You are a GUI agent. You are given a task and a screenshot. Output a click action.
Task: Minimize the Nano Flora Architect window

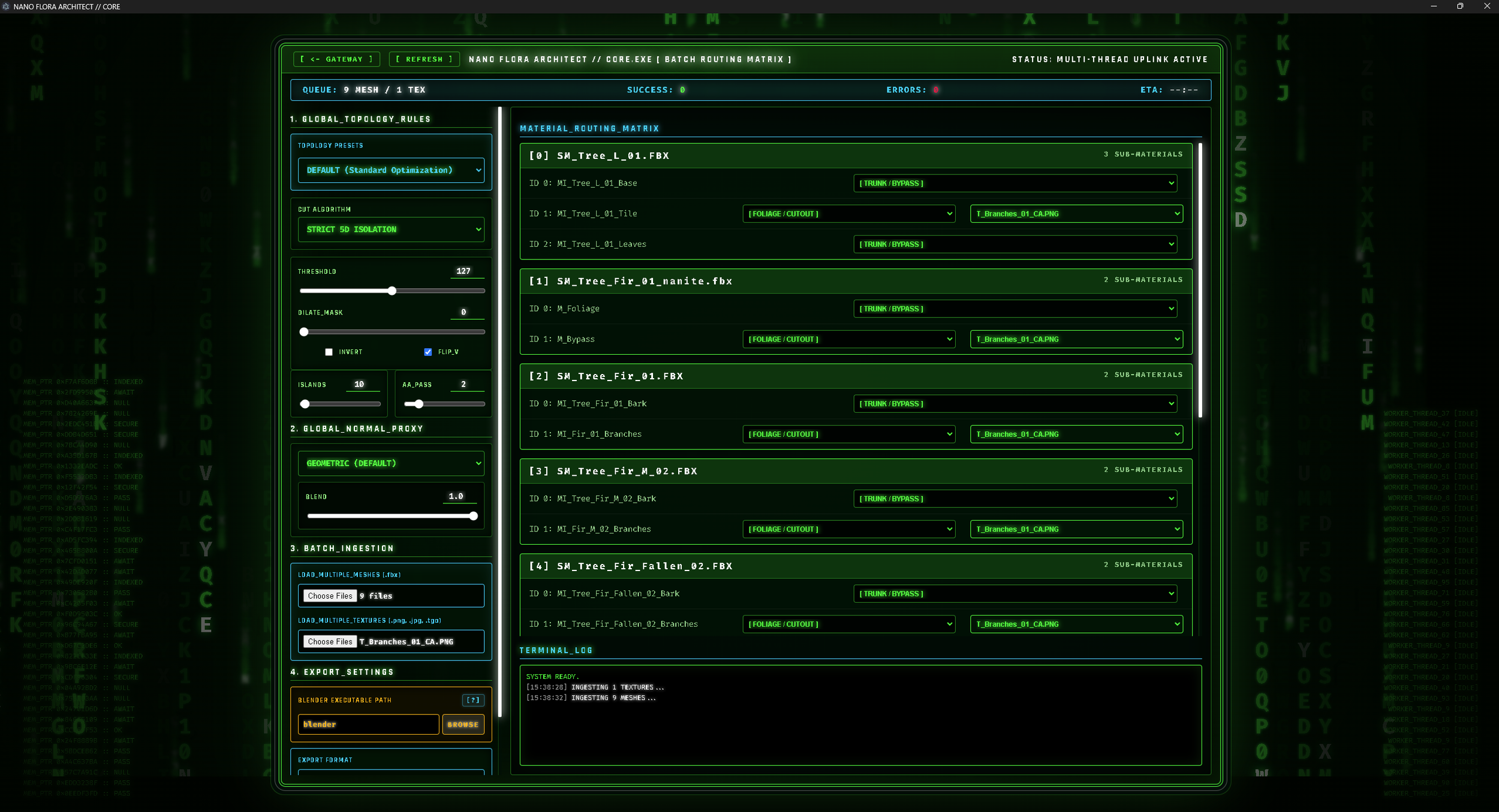1434,7
